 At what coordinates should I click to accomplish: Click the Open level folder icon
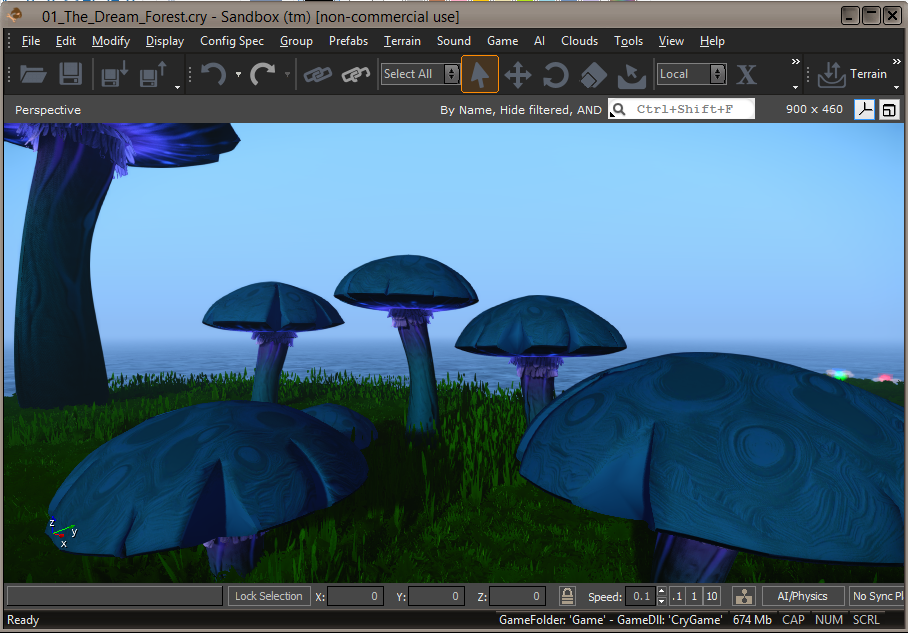point(33,74)
